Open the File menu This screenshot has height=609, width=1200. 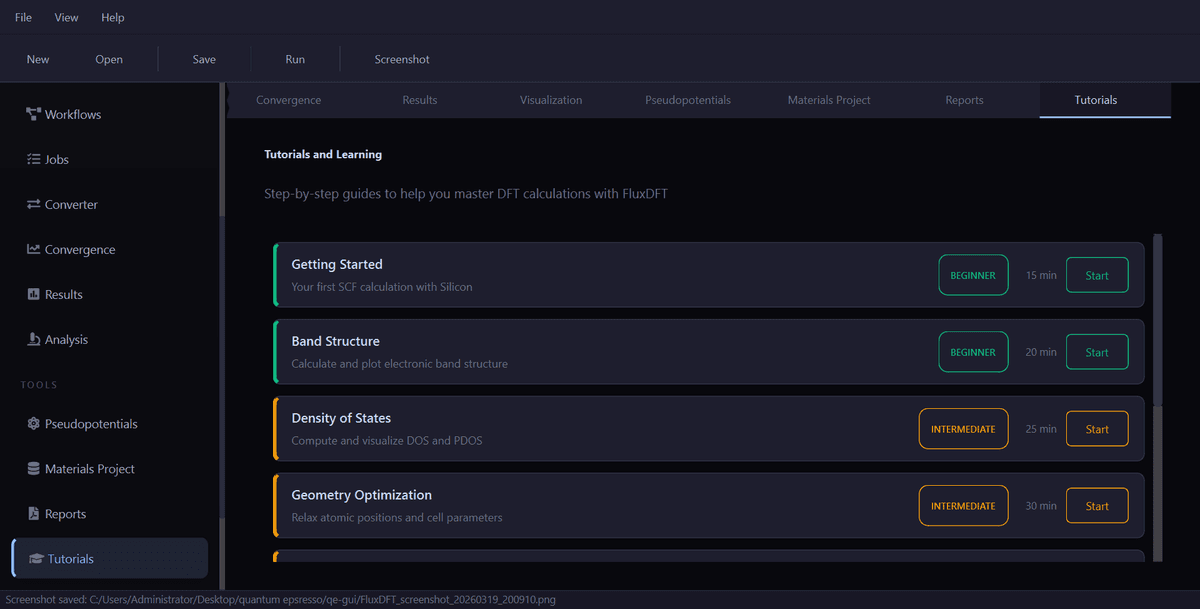[23, 17]
